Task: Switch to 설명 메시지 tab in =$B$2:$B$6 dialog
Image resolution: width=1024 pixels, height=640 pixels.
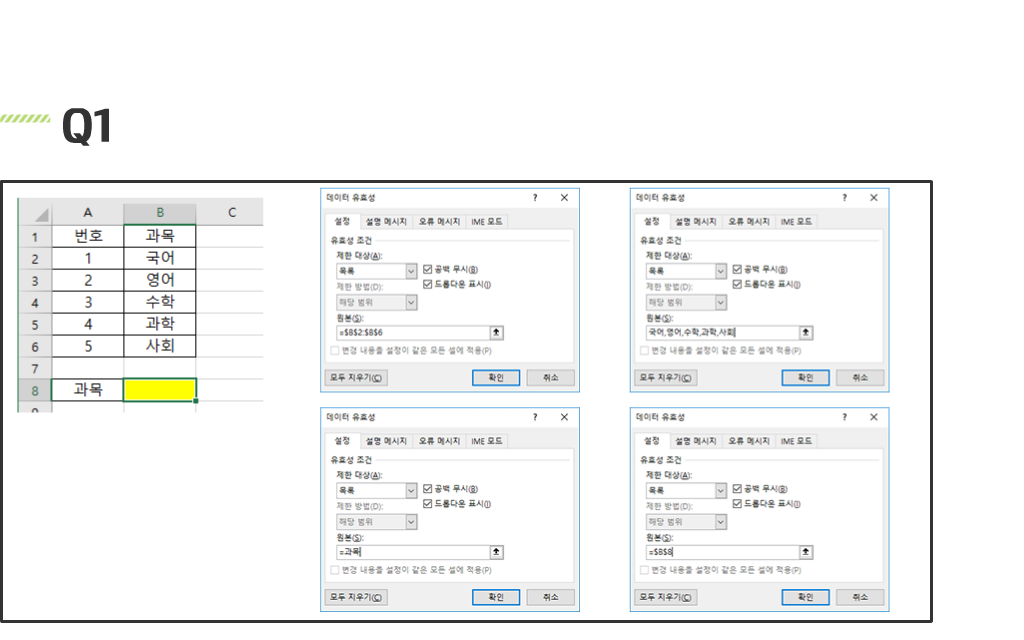Action: (386, 222)
